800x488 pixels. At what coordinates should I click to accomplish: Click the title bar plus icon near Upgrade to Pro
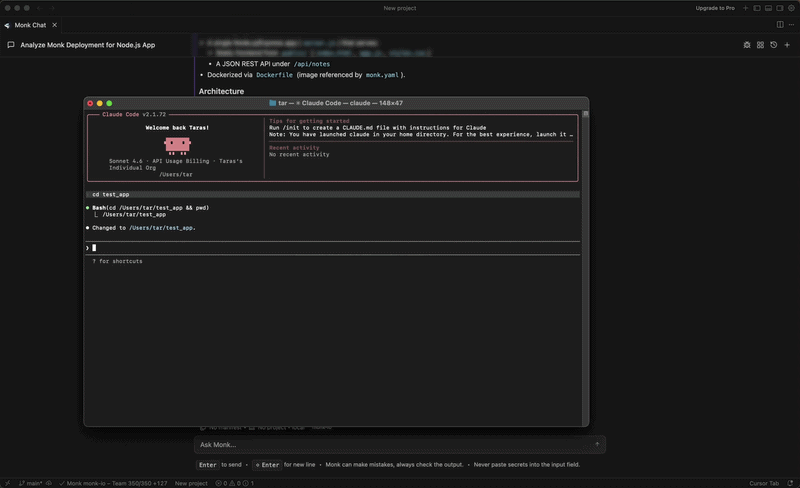pos(745,8)
